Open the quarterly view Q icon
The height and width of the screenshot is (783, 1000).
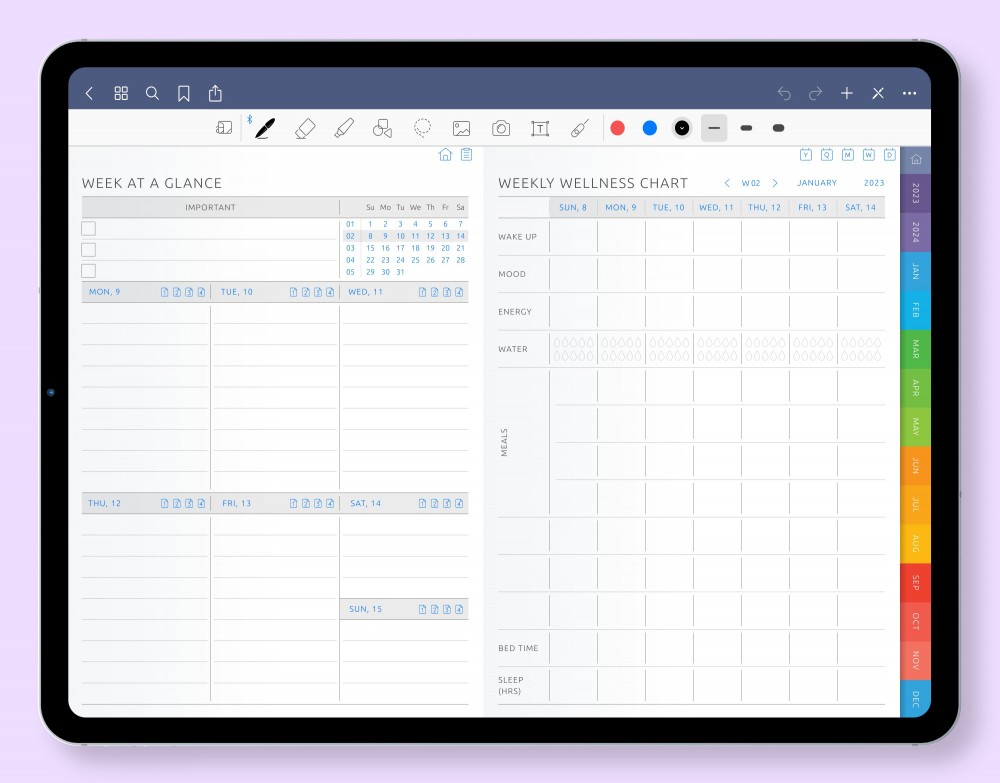point(827,154)
